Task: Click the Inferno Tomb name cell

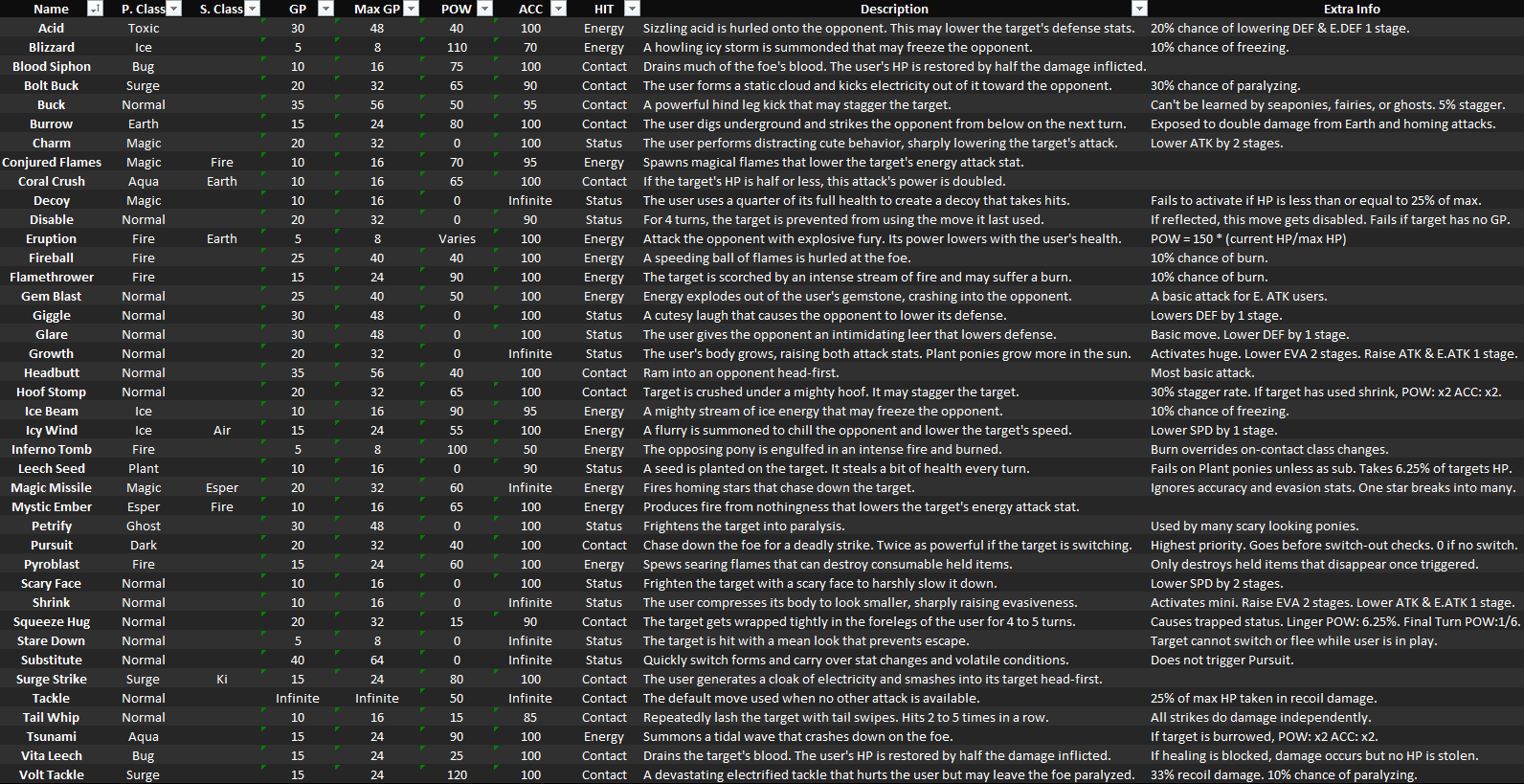Action: pyautogui.click(x=52, y=449)
